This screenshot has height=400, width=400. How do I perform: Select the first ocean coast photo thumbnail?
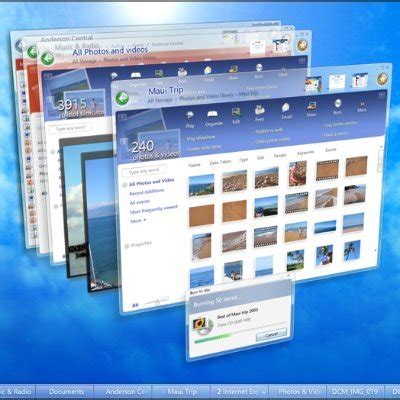point(201,185)
